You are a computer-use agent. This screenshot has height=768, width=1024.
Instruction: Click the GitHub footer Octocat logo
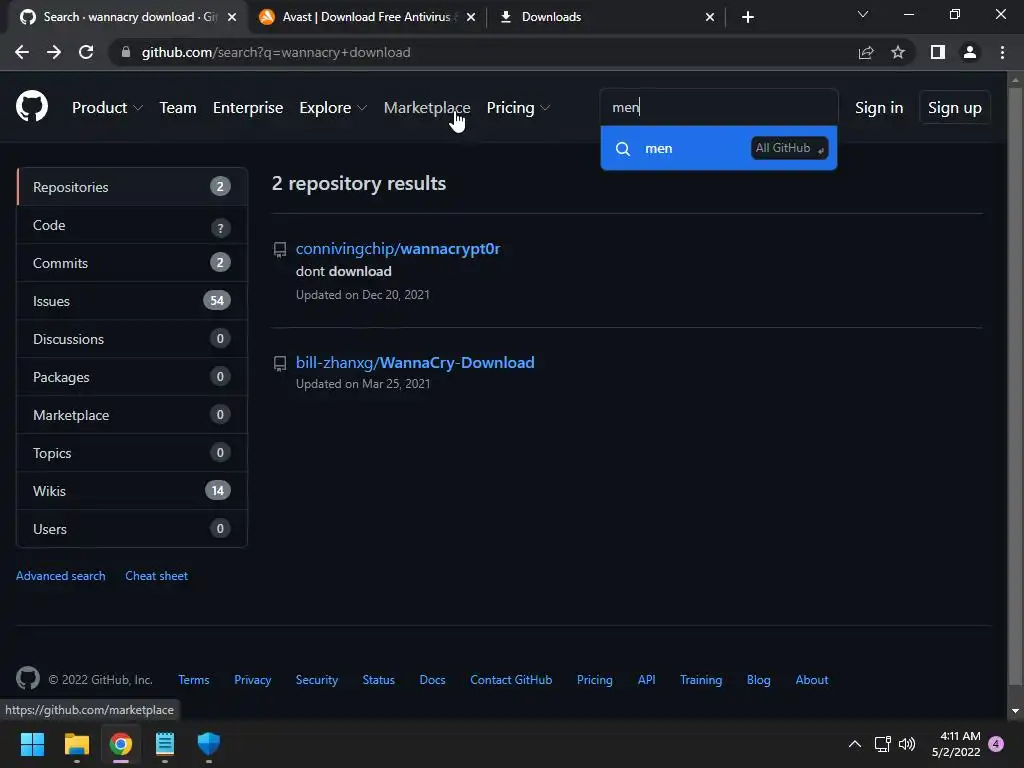[28, 679]
